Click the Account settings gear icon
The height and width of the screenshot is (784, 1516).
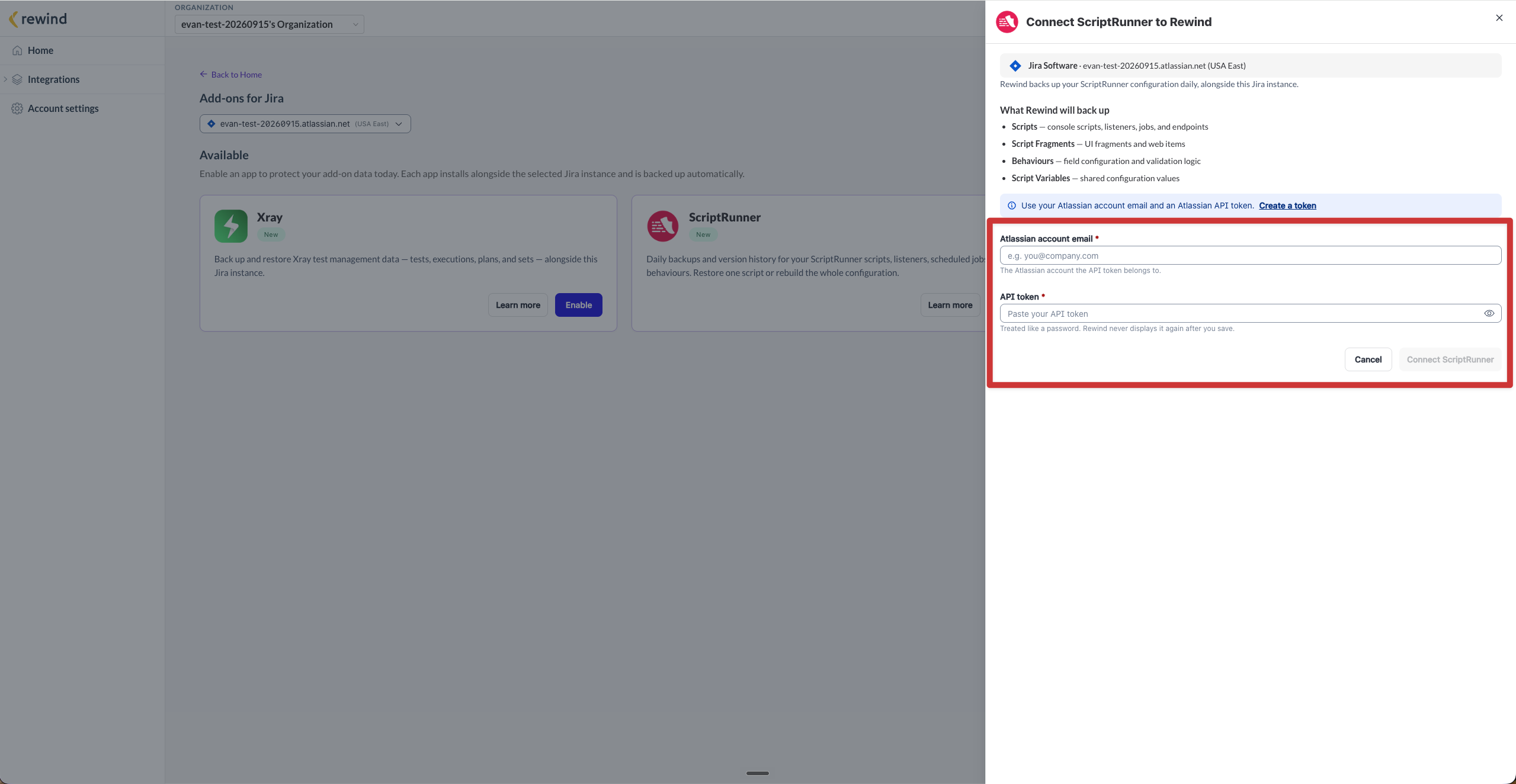[x=17, y=108]
